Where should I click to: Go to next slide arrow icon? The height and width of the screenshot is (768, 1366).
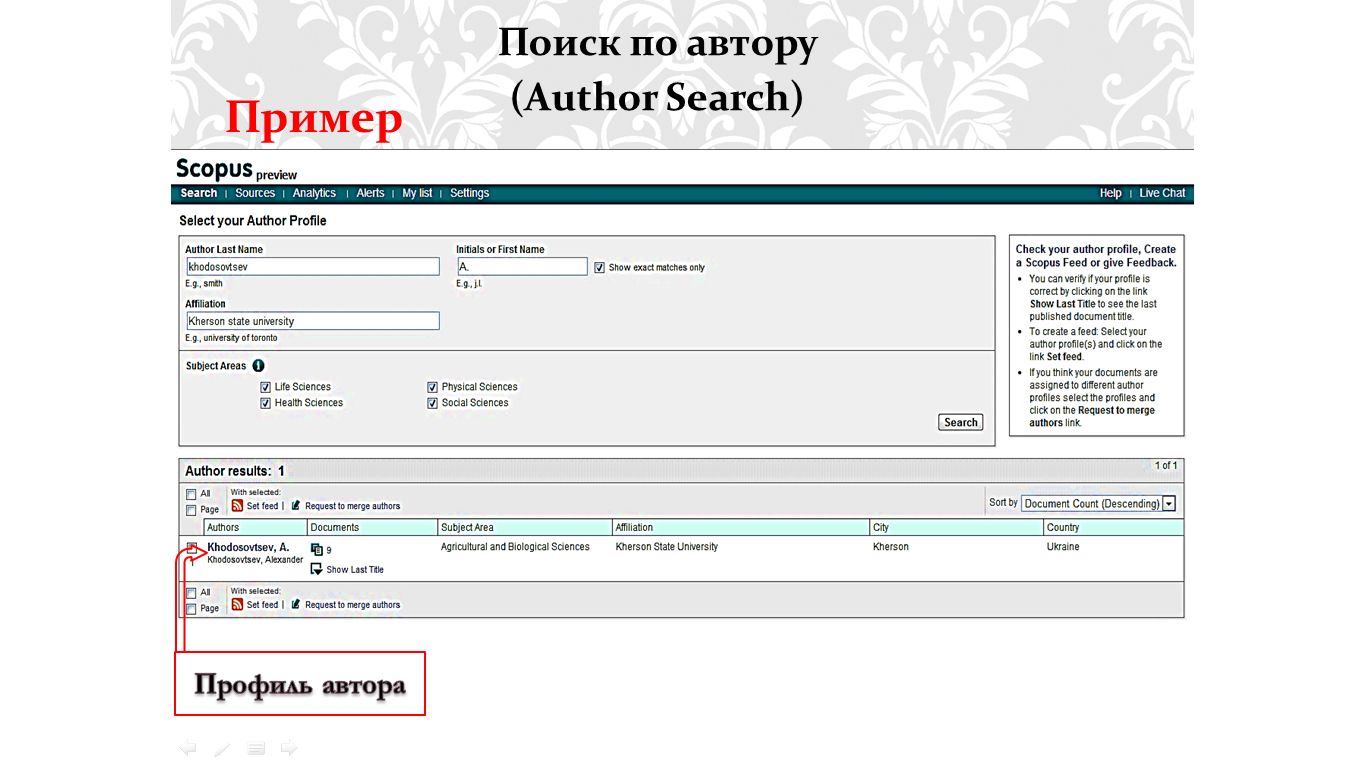(288, 747)
